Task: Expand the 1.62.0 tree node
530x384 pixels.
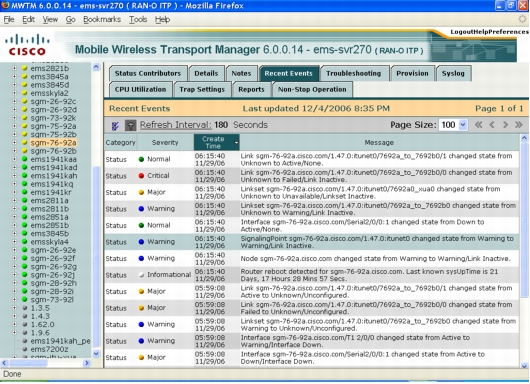Action: (x=14, y=325)
